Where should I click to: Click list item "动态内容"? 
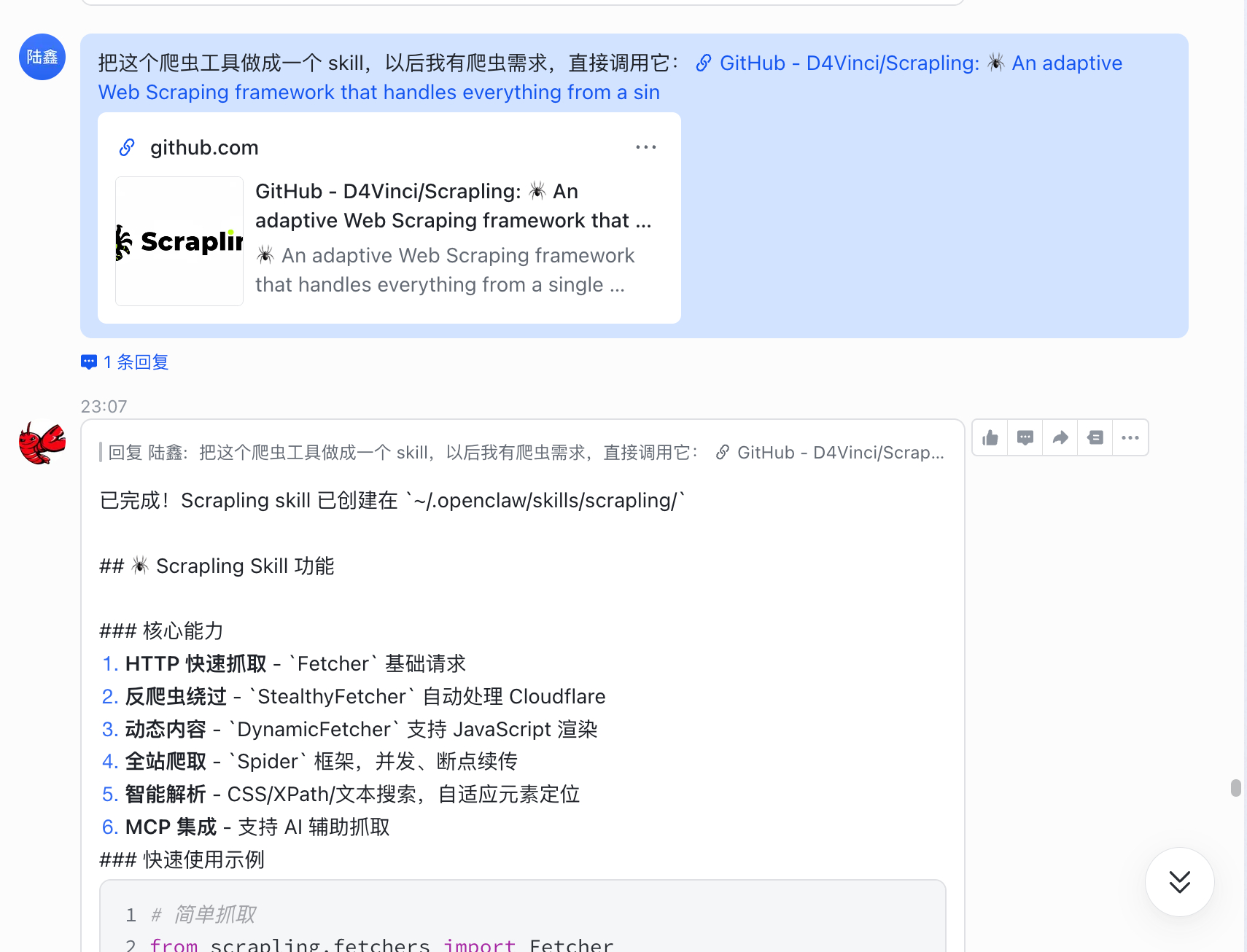coord(350,729)
